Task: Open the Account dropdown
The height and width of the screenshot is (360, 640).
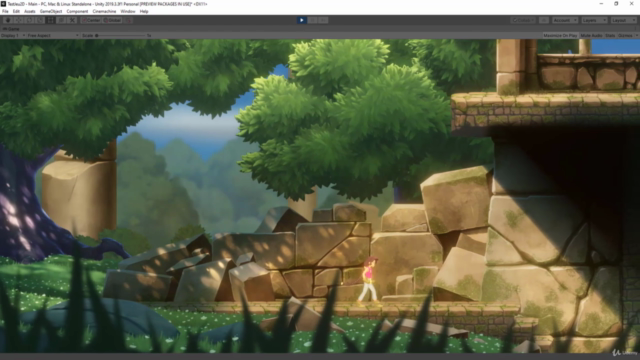Action: pos(564,20)
